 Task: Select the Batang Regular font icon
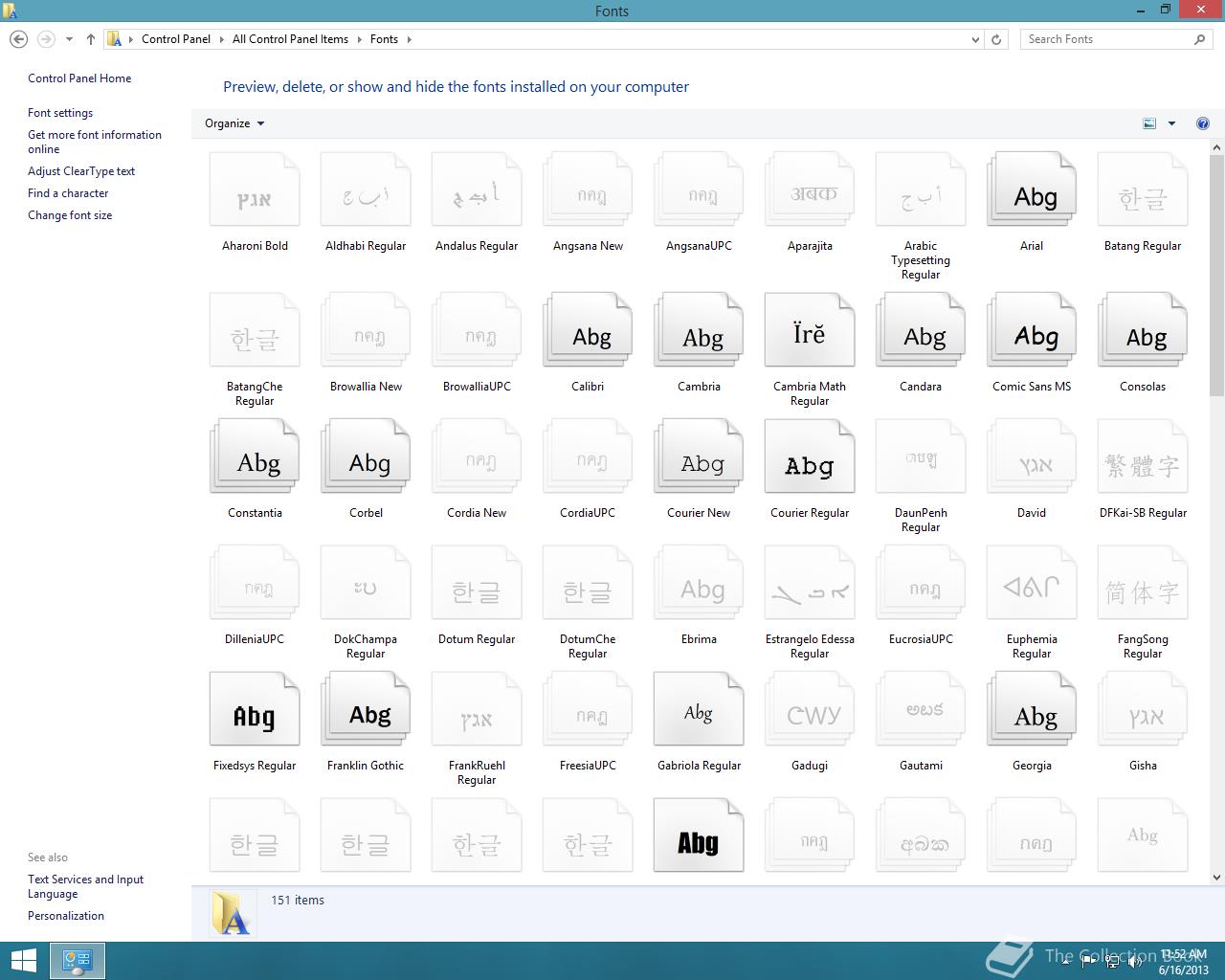pyautogui.click(x=1143, y=189)
